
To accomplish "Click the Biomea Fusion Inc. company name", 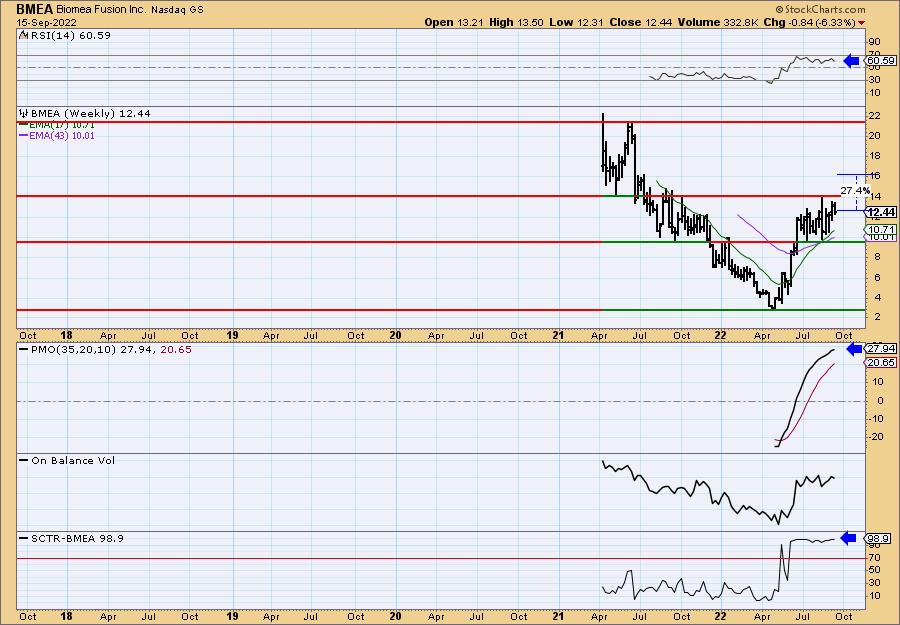I will tap(102, 10).
